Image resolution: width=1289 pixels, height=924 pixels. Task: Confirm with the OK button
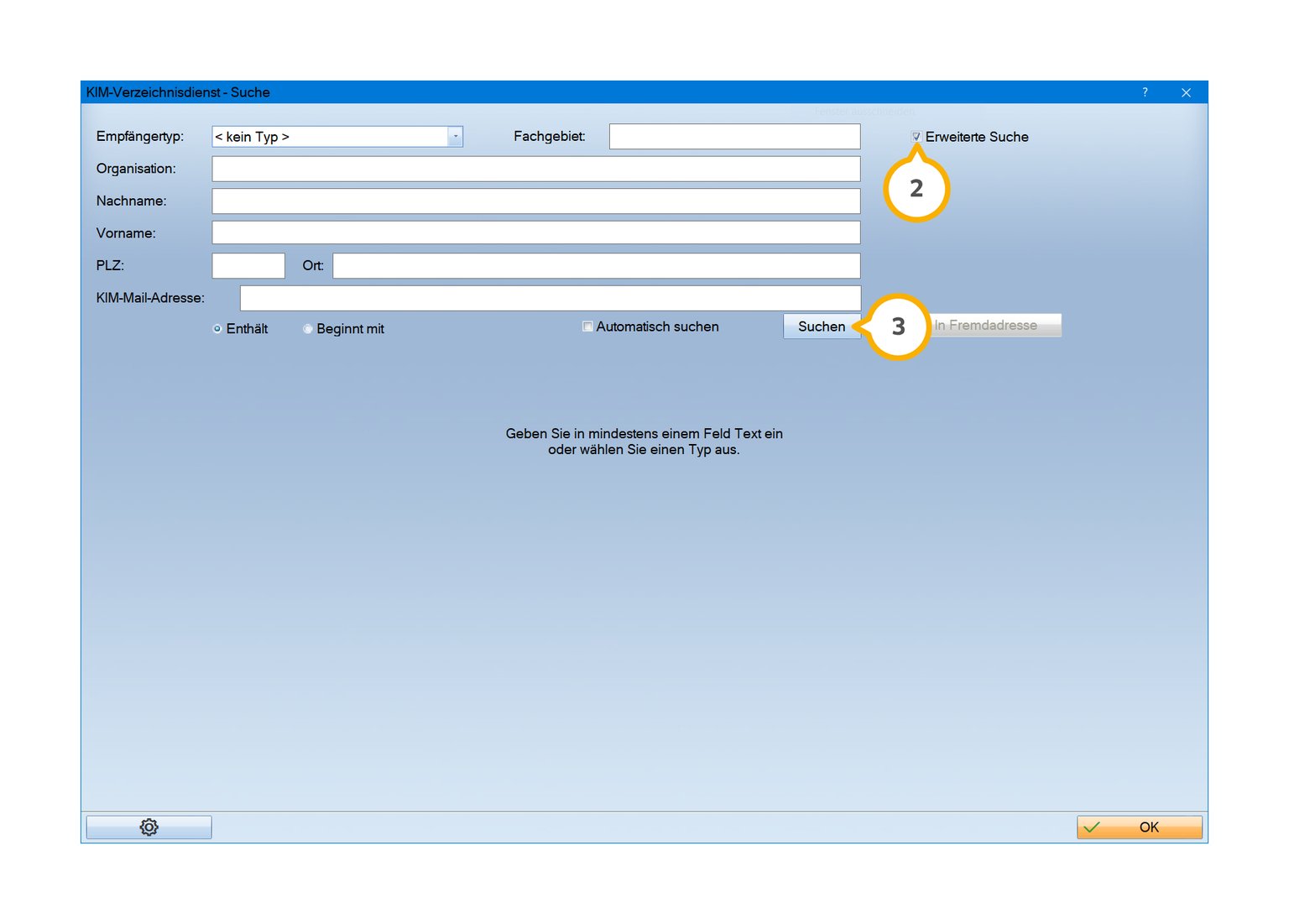1140,827
